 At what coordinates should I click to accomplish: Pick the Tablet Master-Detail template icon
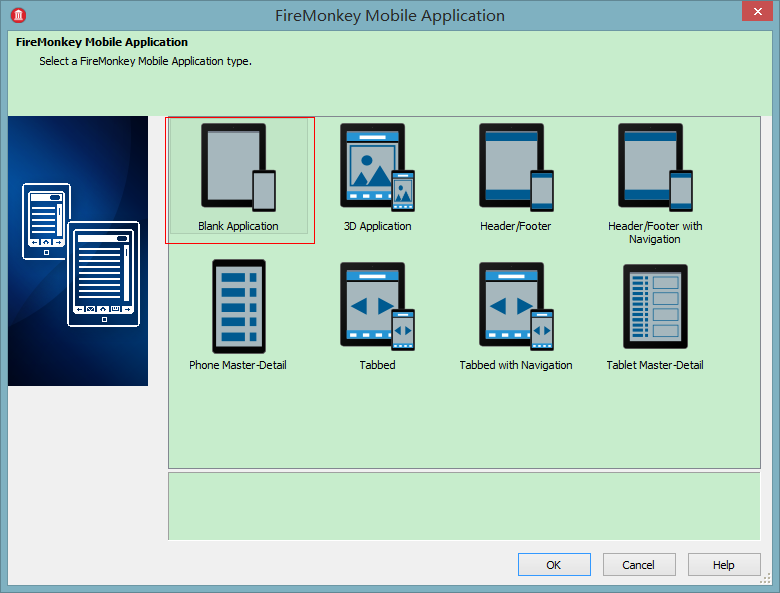coord(656,306)
